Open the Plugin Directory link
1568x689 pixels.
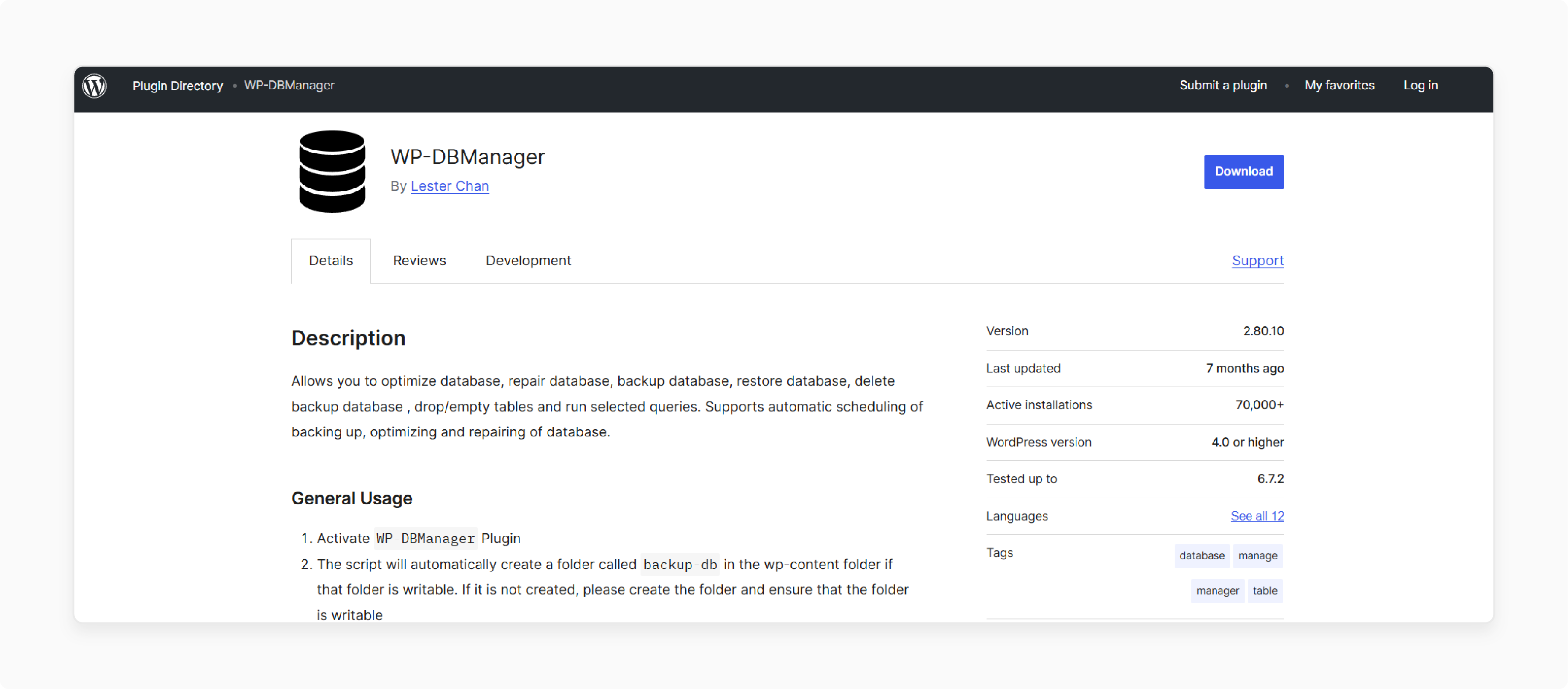(177, 86)
